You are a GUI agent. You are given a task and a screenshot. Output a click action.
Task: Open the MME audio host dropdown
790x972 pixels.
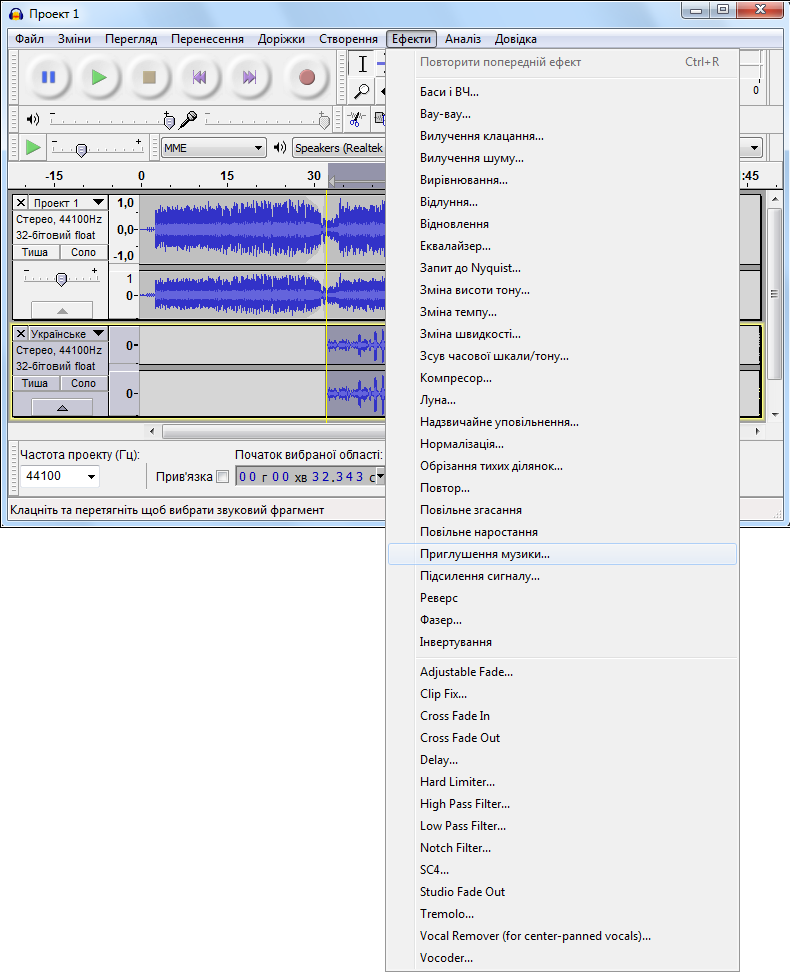click(213, 148)
